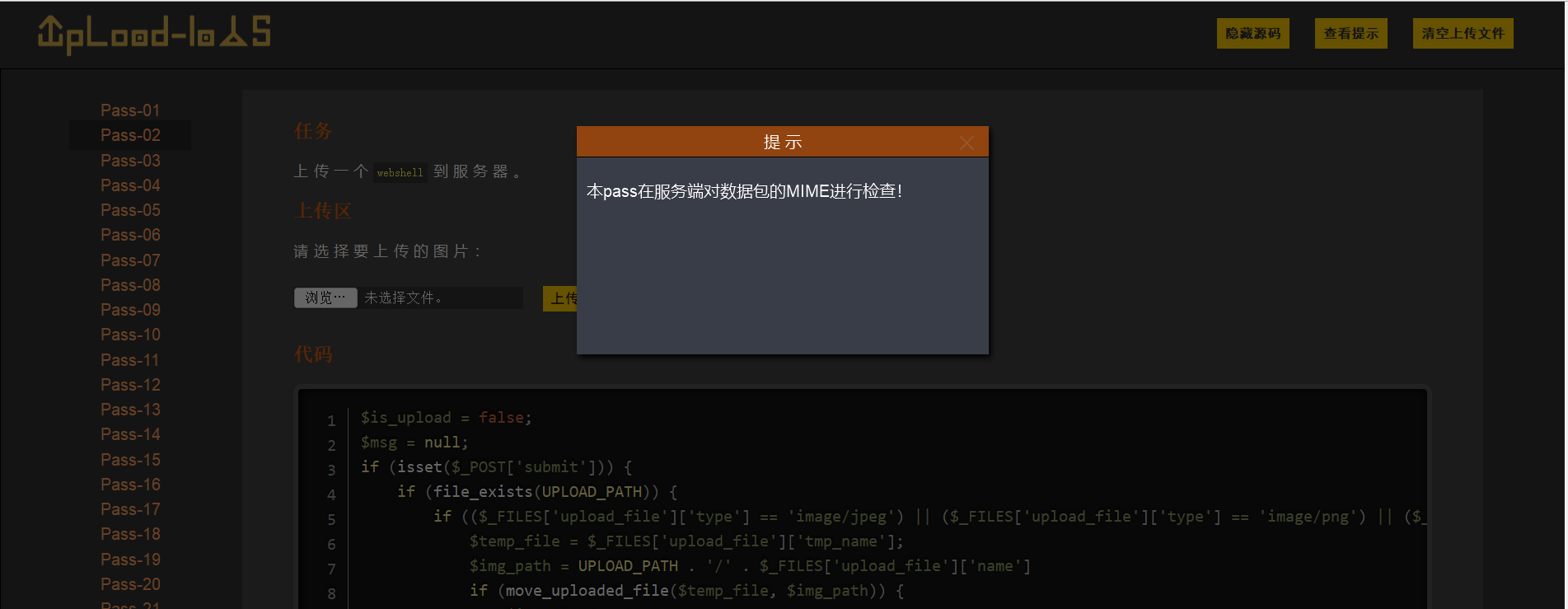The image size is (1568, 609).
Task: Click code line 4 with file_exists(UPLOAD_PATH)
Action: click(537, 492)
